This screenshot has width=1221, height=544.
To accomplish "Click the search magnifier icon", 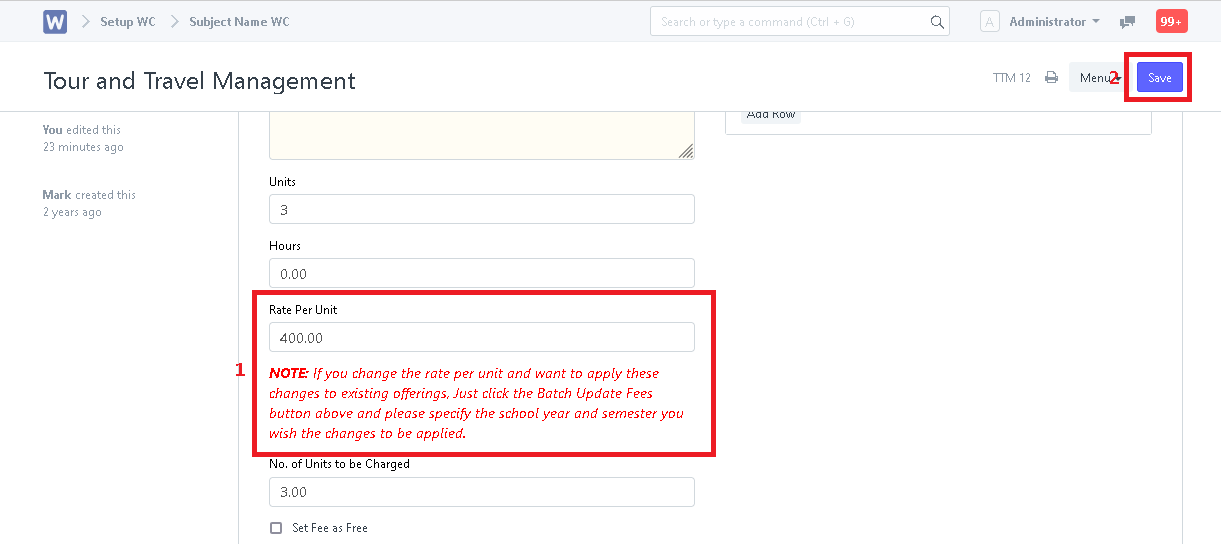I will click(937, 21).
